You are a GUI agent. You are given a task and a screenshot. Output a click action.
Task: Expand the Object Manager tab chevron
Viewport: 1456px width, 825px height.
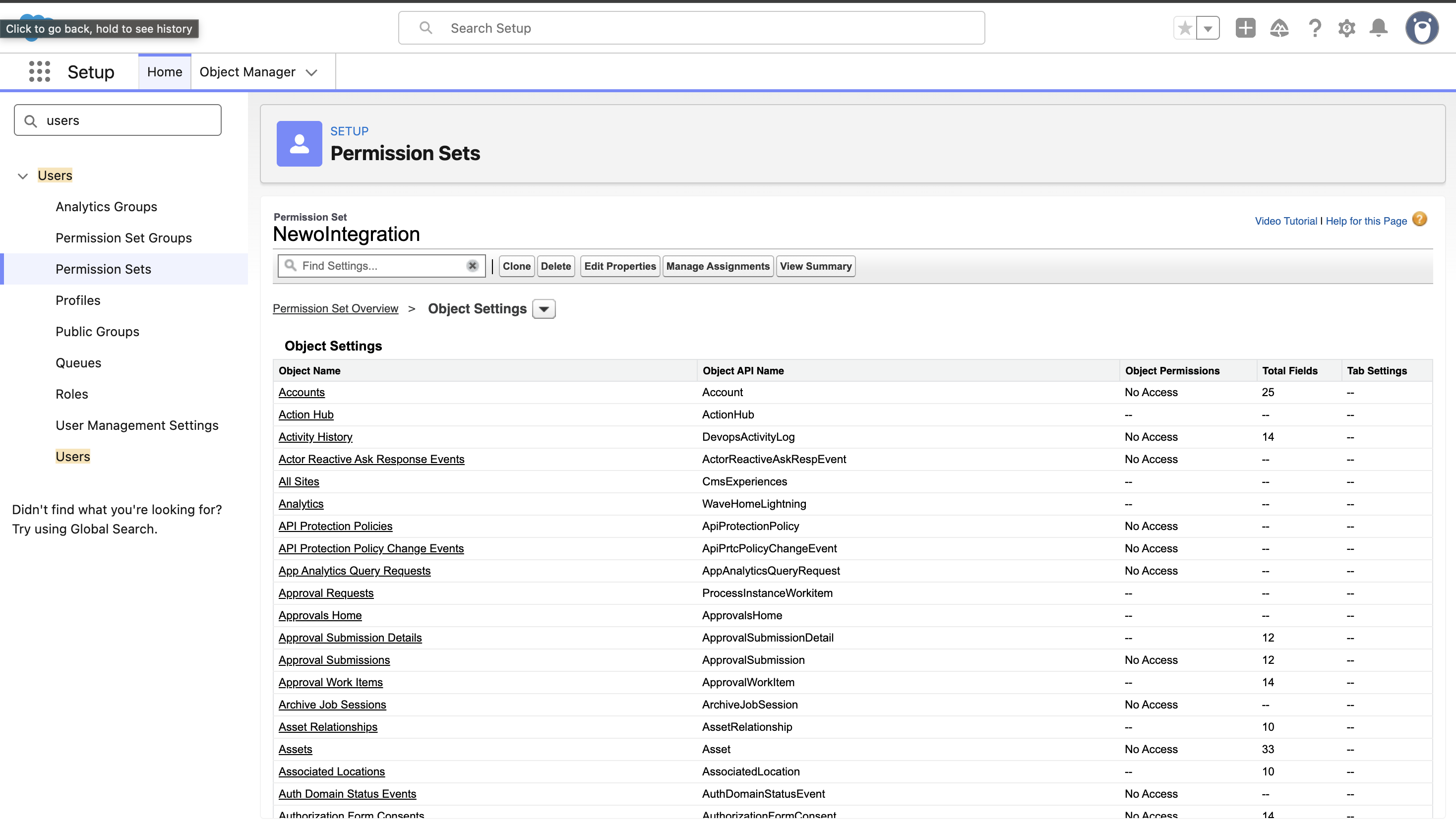coord(311,72)
